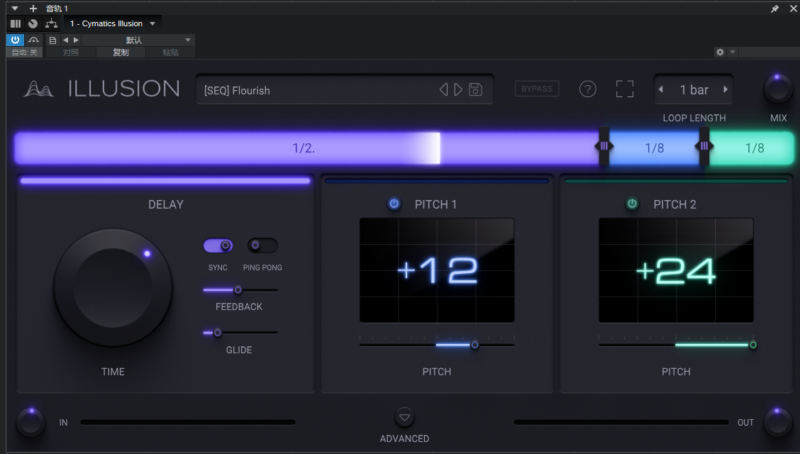Select the blue PITCH 1 header bar
The height and width of the screenshot is (454, 800).
tap(437, 181)
